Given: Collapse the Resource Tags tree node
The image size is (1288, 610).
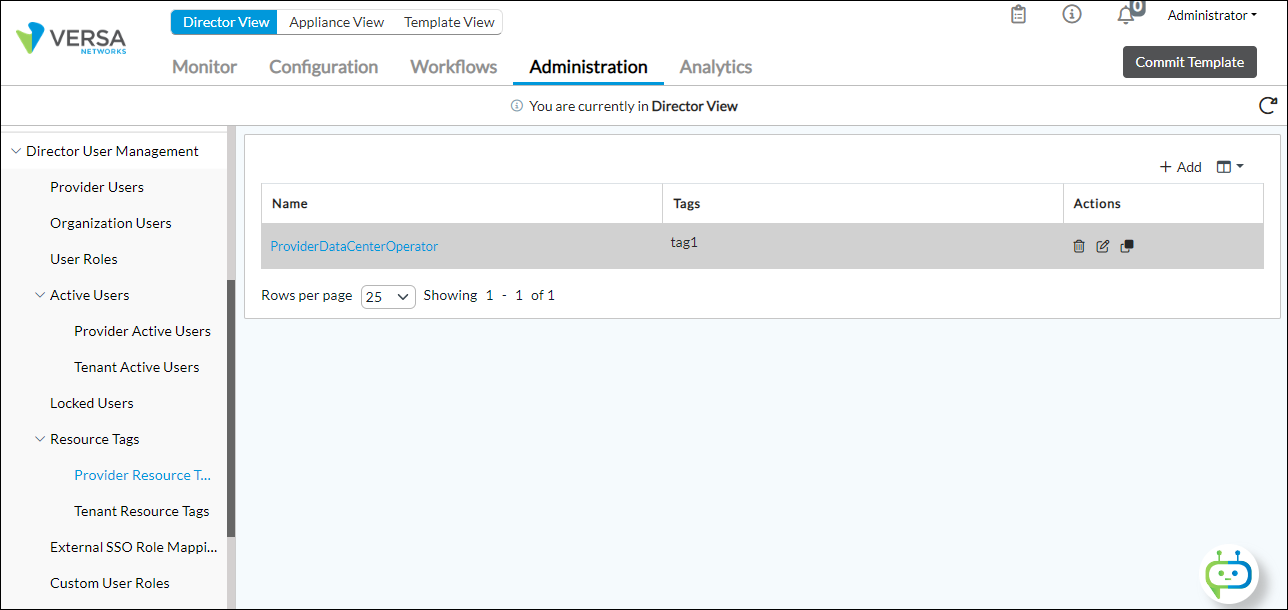Looking at the screenshot, I should pos(40,439).
